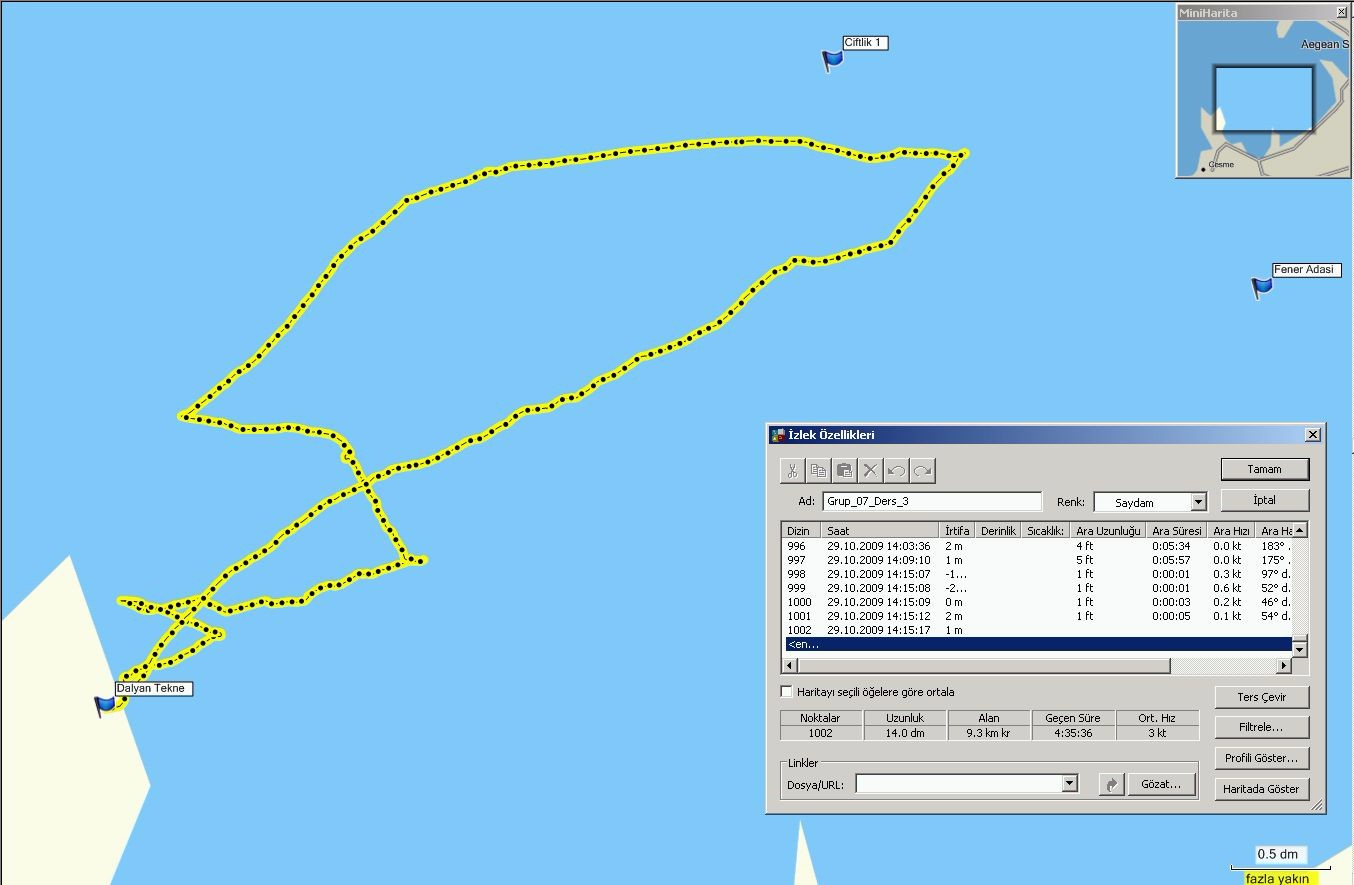Click the horizontal scrollbar thumb in point table
The height and width of the screenshot is (885, 1354).
click(x=983, y=665)
